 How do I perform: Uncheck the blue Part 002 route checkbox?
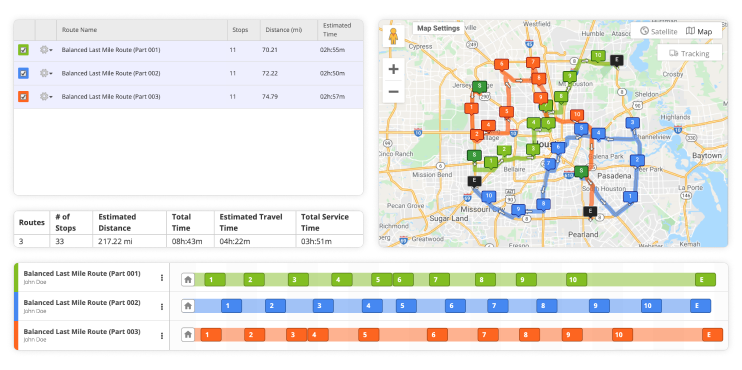24,73
